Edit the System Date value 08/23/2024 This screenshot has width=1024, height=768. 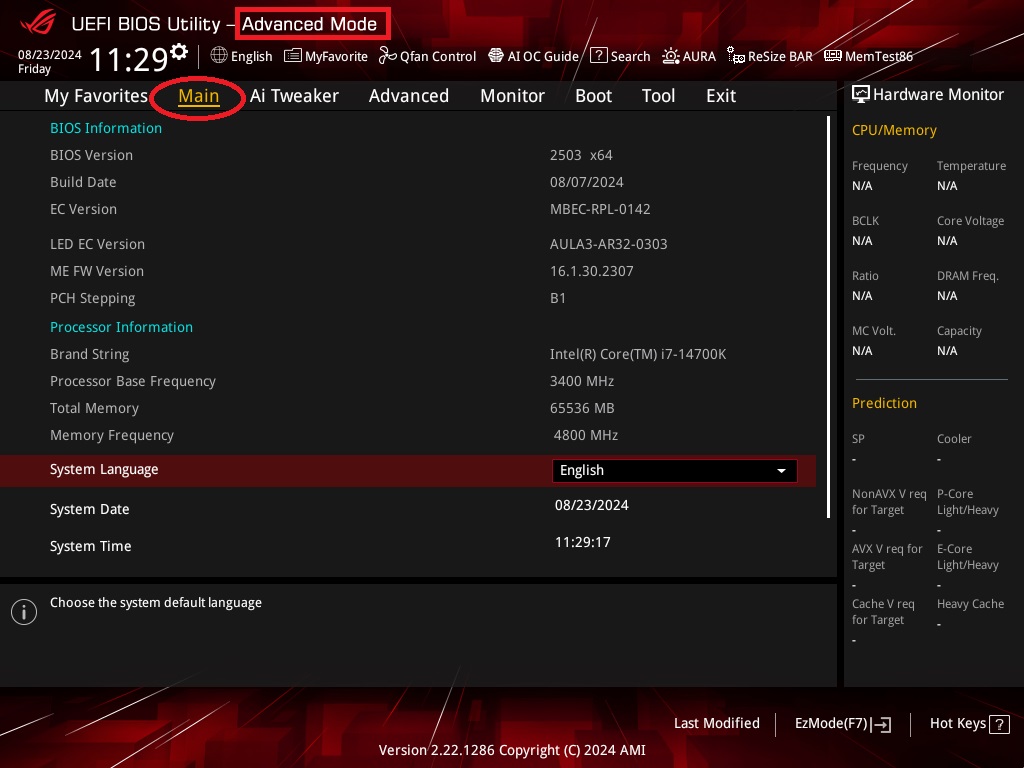pyautogui.click(x=592, y=505)
